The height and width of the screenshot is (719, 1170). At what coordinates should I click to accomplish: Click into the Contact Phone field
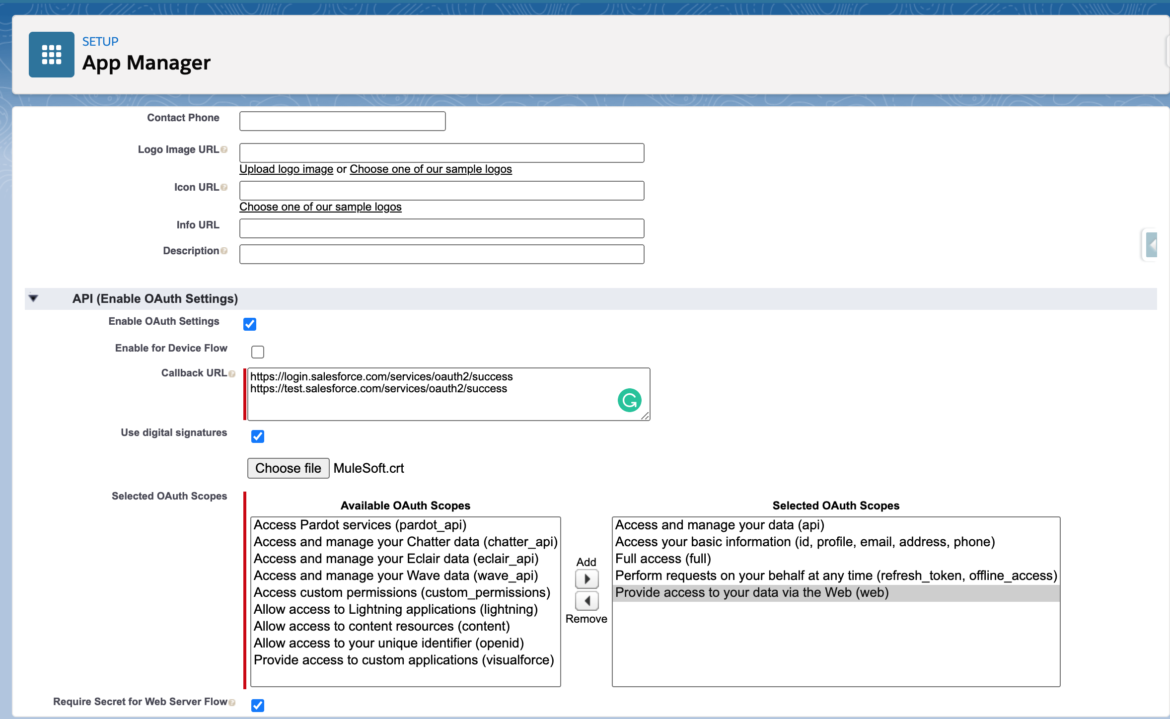point(342,121)
